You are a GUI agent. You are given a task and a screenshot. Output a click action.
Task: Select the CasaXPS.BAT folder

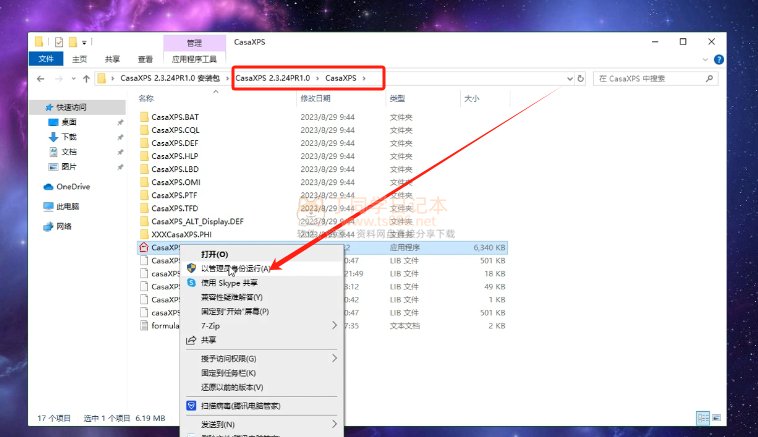(175, 117)
